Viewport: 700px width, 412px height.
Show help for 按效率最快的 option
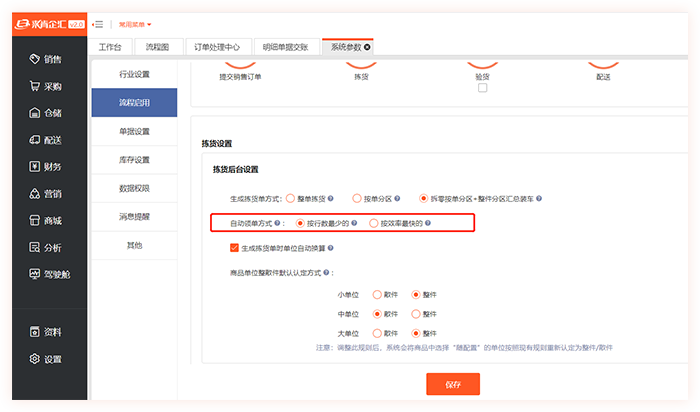tap(428, 223)
